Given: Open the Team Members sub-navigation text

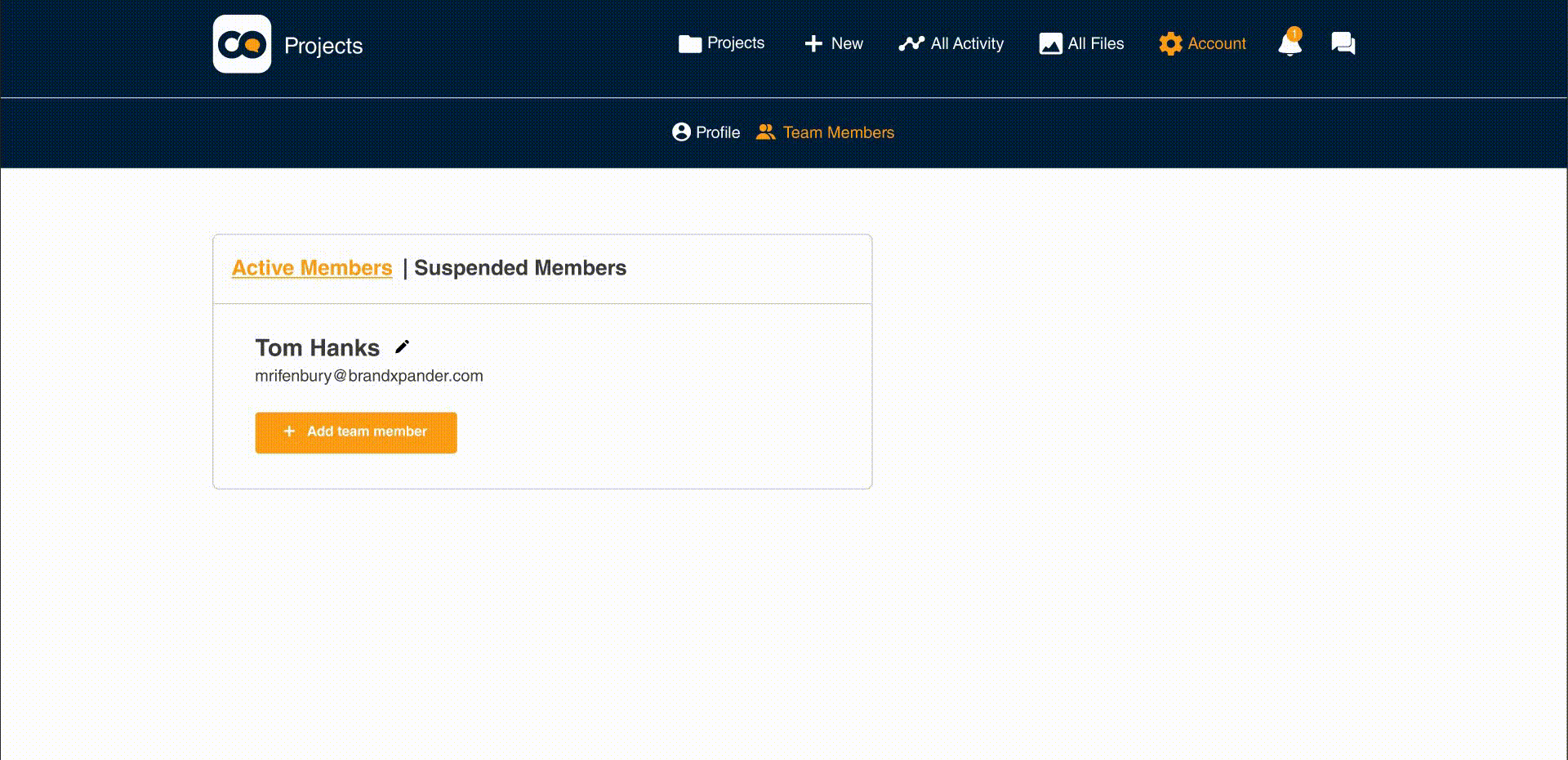Looking at the screenshot, I should pyautogui.click(x=839, y=132).
